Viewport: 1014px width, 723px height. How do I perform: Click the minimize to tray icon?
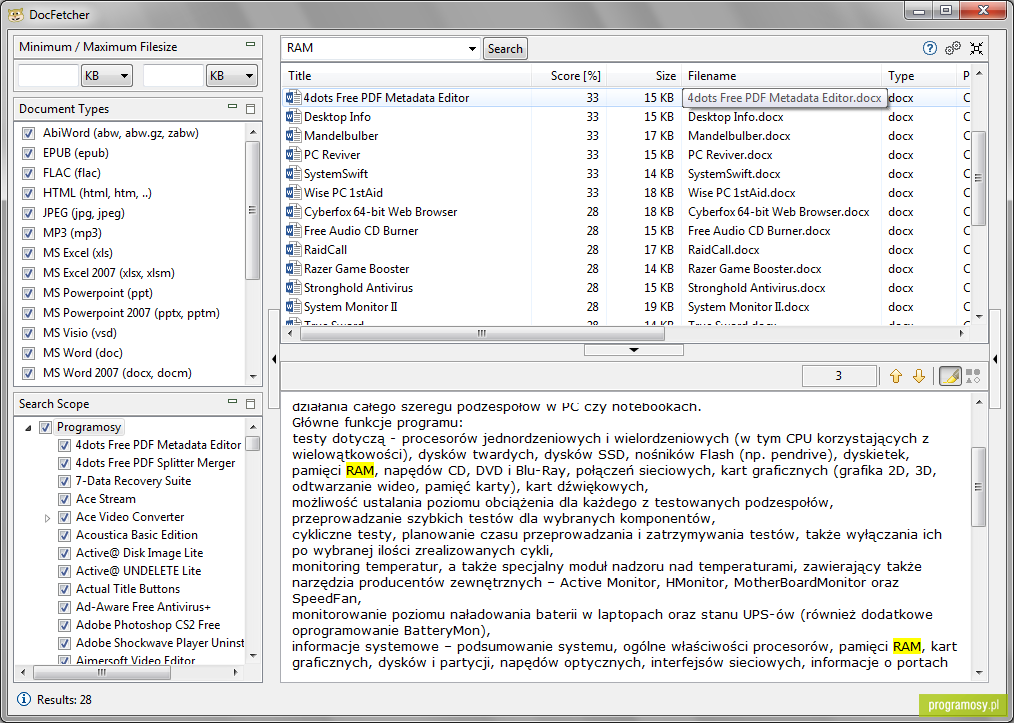coord(976,48)
